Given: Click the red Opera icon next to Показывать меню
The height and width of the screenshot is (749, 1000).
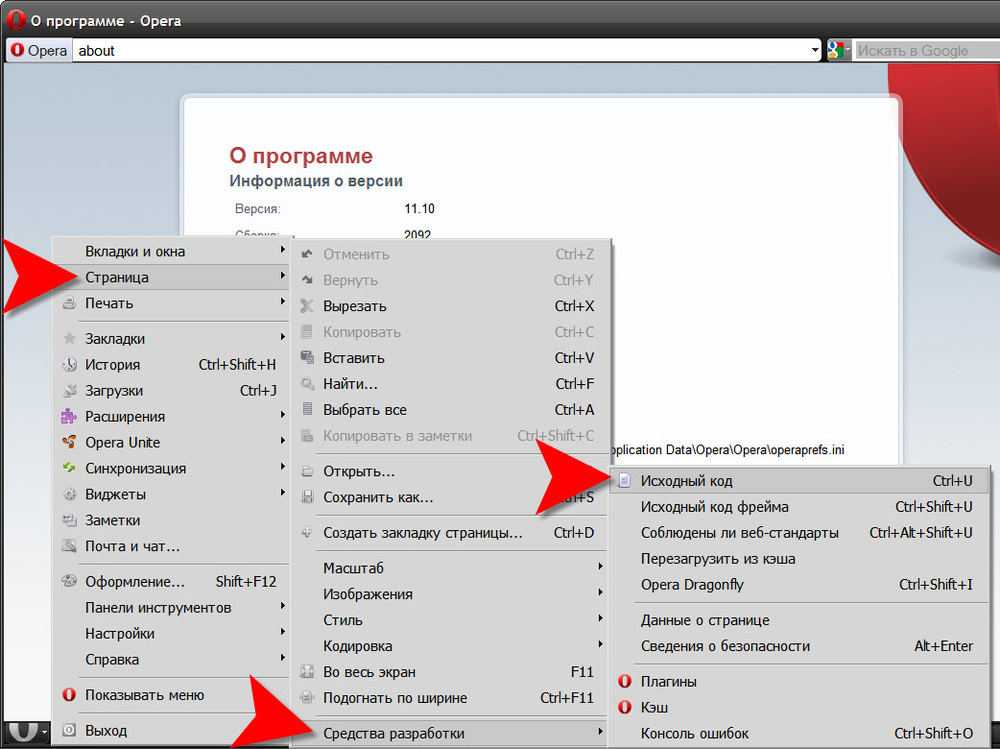Looking at the screenshot, I should tap(69, 695).
